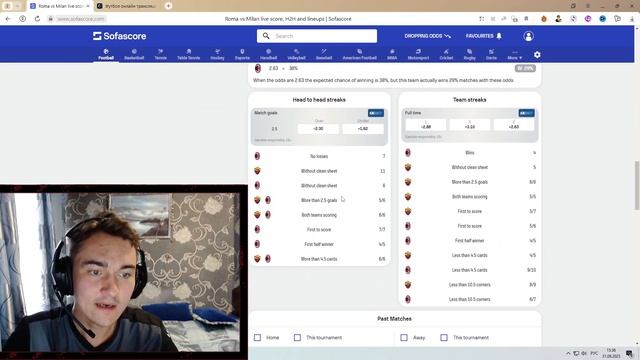The height and width of the screenshot is (360, 640).
Task: Click the Team streaks 'Wins' row
Action: (x=470, y=153)
